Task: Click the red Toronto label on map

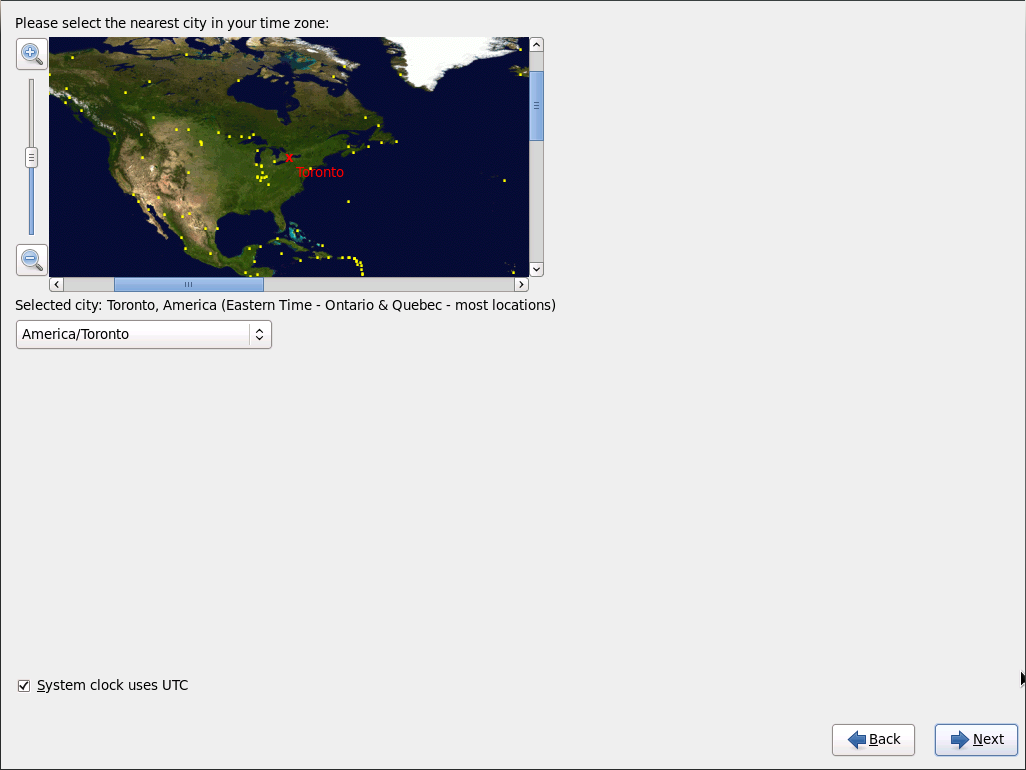Action: click(320, 172)
